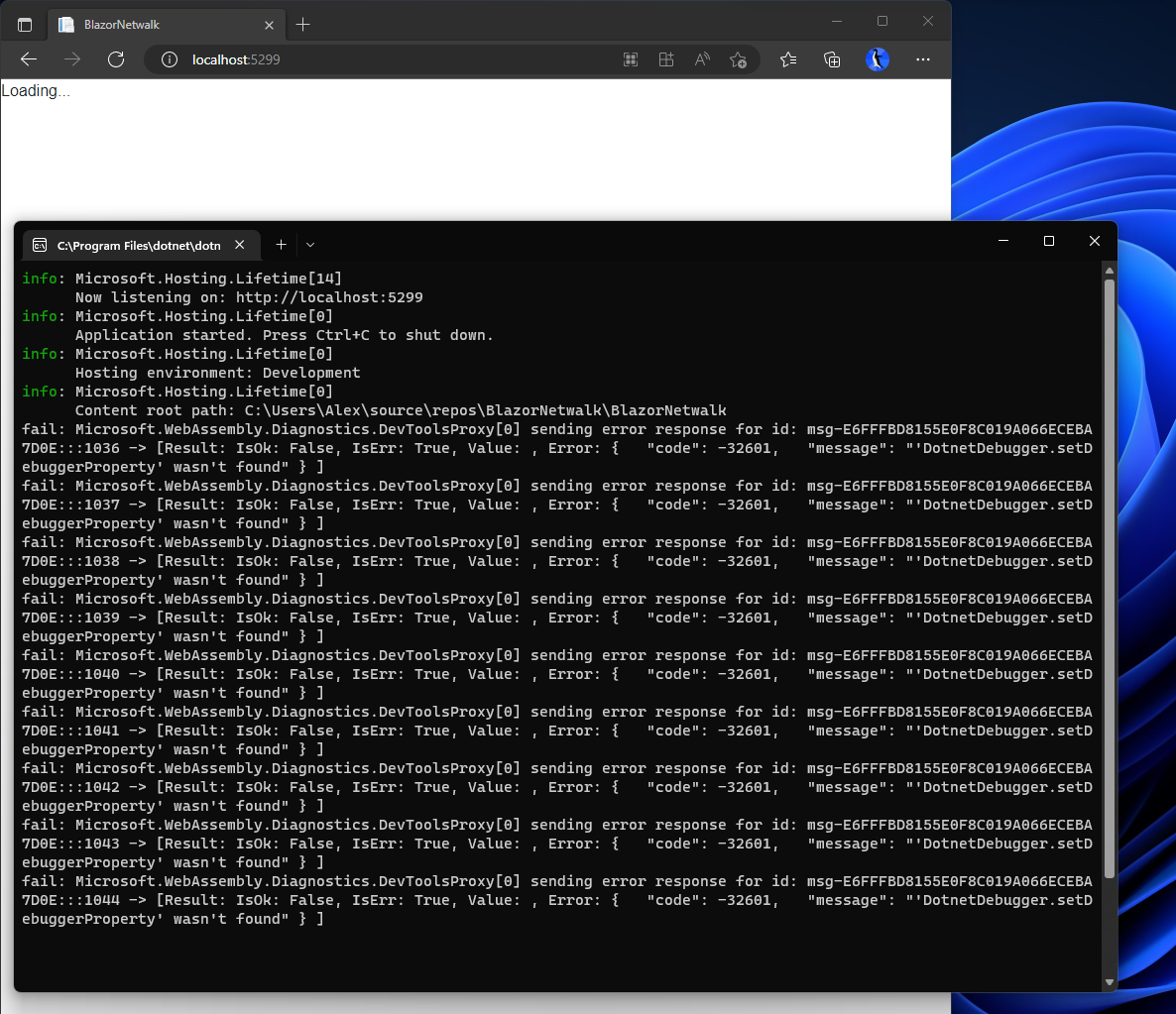
Task: Click the disabled back navigation arrow
Action: coord(29,59)
